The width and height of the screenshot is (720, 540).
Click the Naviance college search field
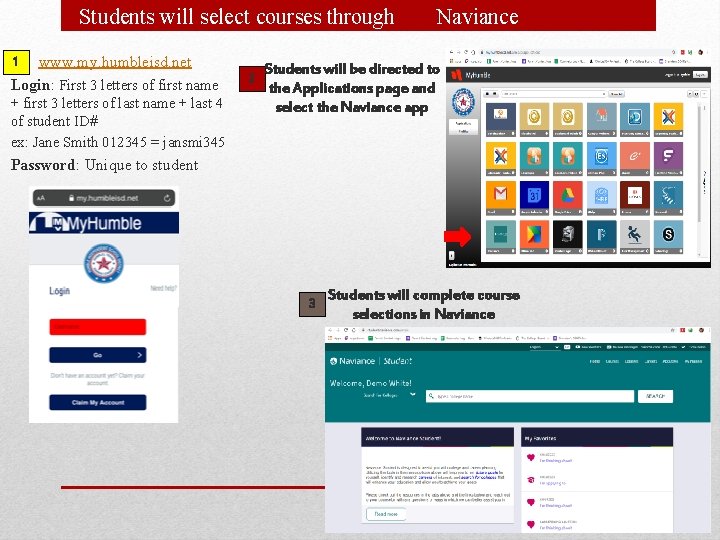tap(530, 396)
